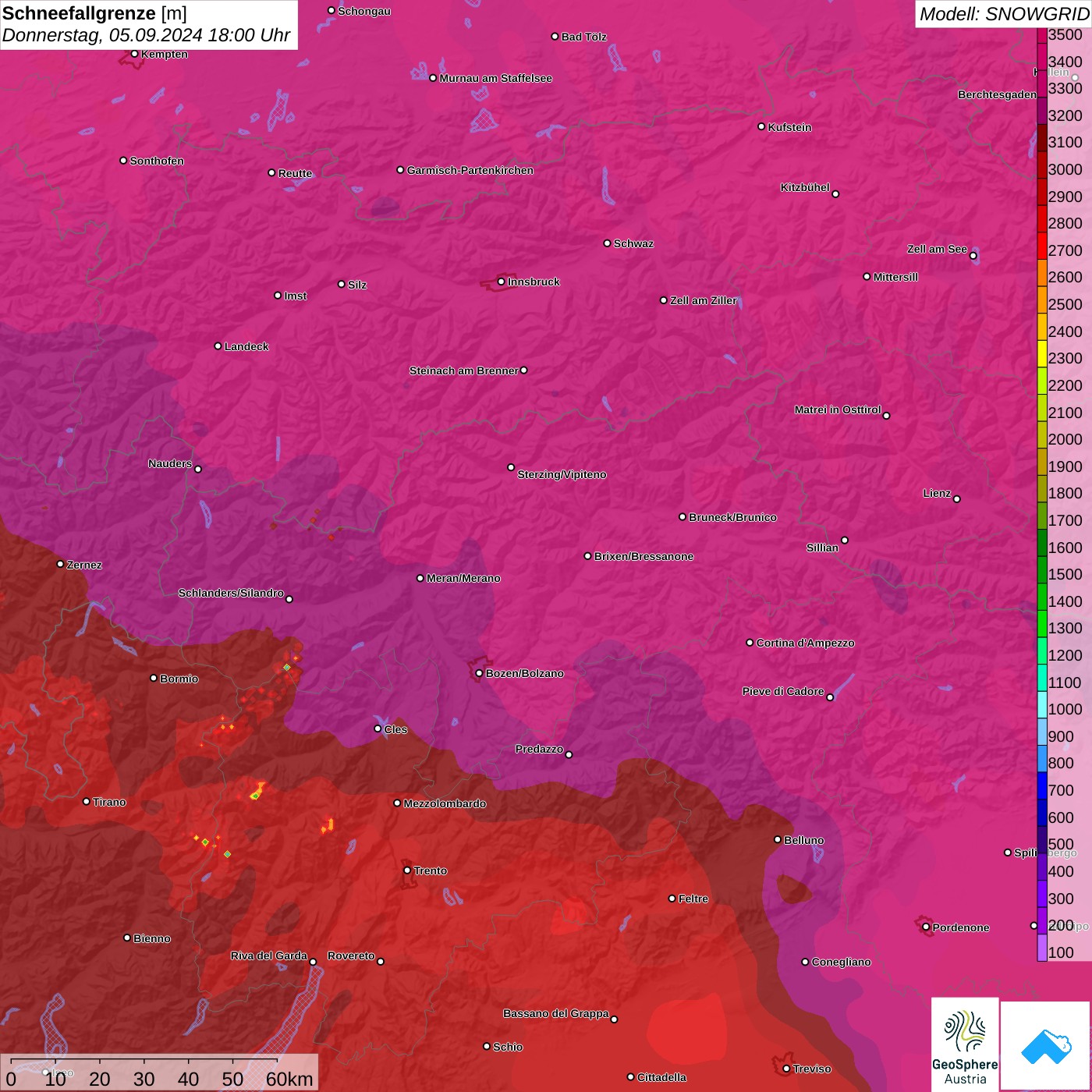Click the Imst label
The width and height of the screenshot is (1092, 1092).
295,296
